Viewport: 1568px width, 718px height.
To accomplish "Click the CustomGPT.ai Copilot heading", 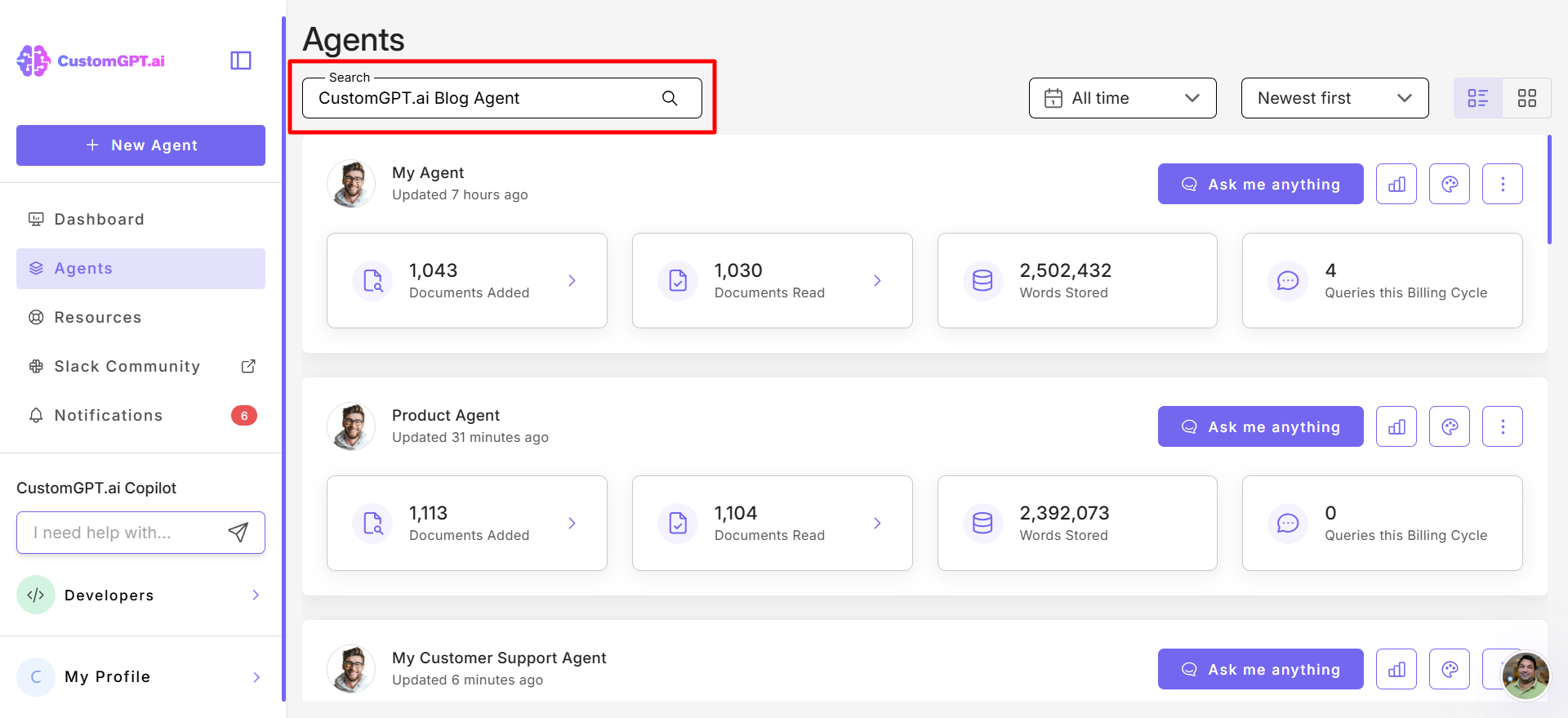I will [96, 488].
